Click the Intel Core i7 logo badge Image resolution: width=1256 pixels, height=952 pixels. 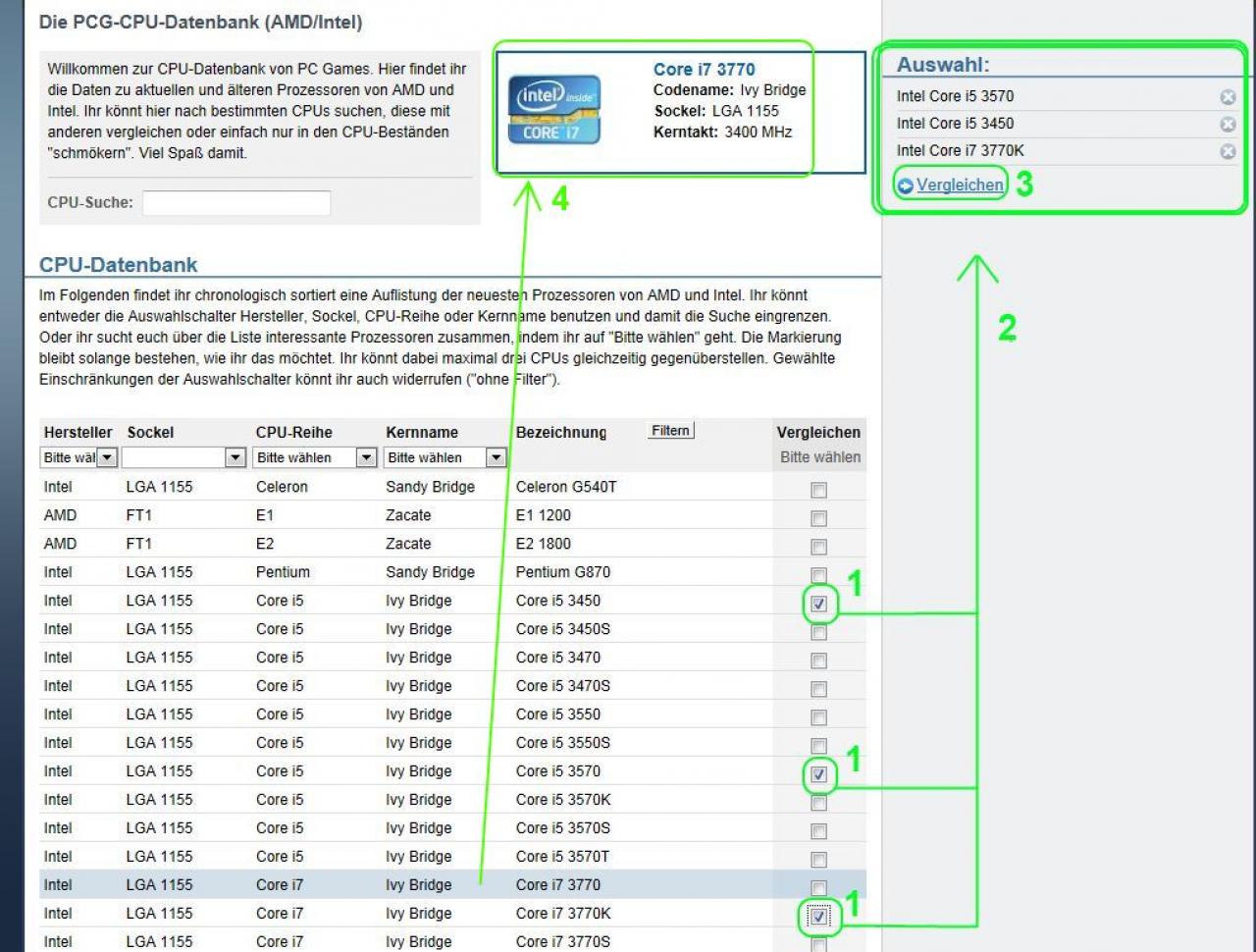pyautogui.click(x=554, y=110)
